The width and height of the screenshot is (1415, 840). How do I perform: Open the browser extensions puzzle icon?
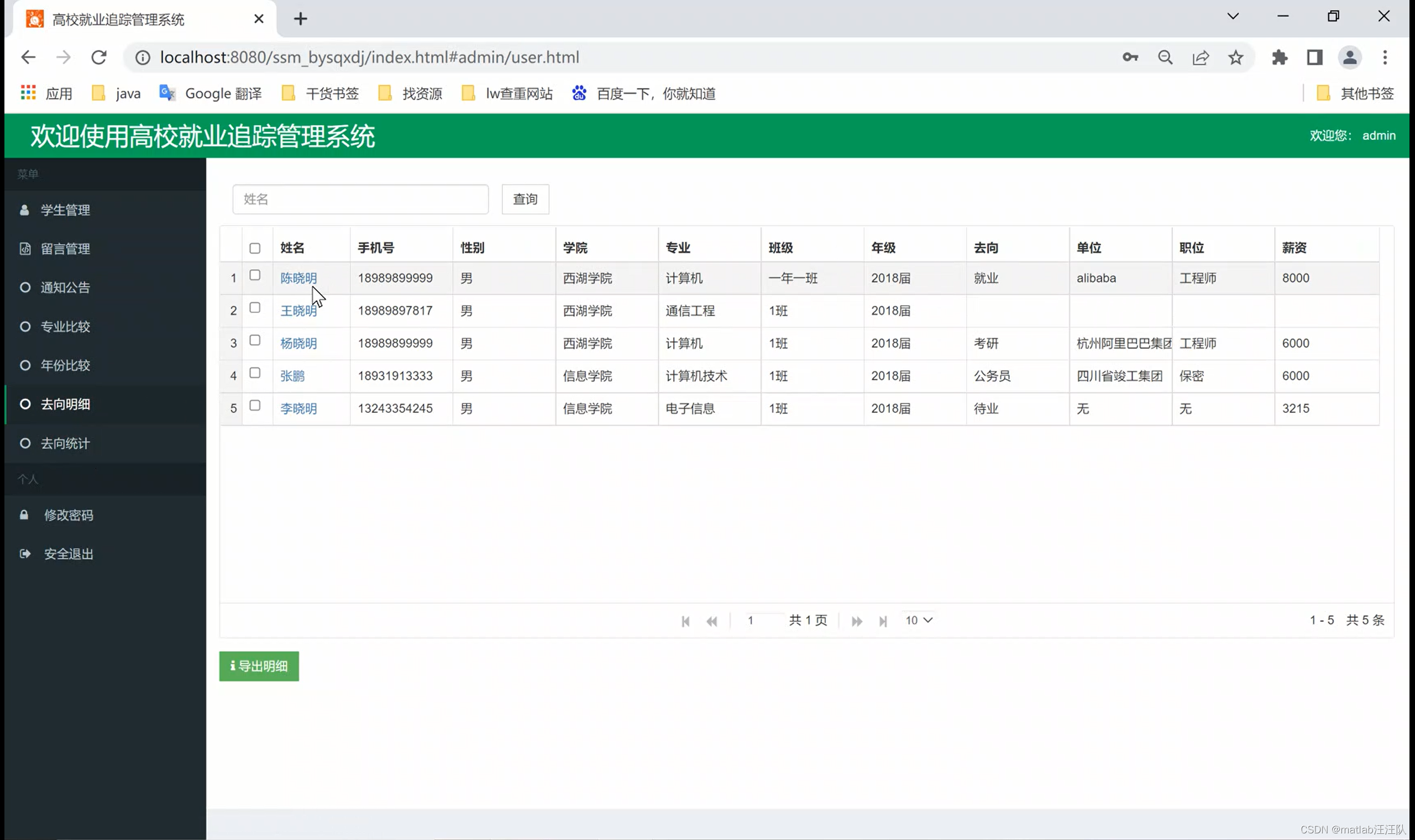1279,57
